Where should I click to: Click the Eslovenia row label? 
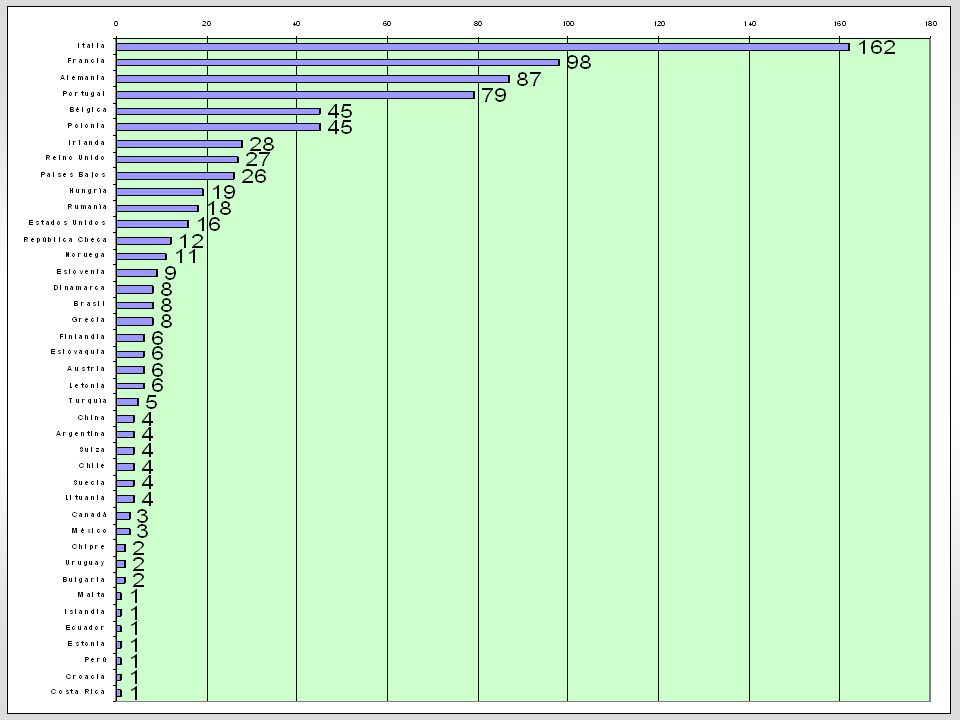[81, 272]
